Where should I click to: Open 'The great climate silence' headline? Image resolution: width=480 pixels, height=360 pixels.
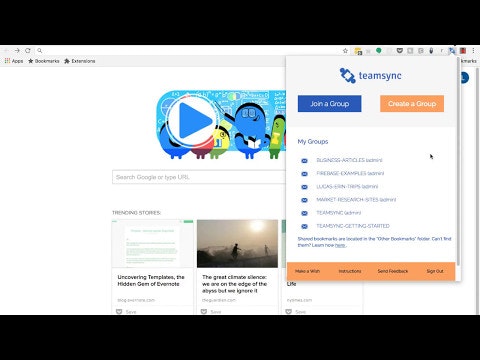(x=235, y=284)
